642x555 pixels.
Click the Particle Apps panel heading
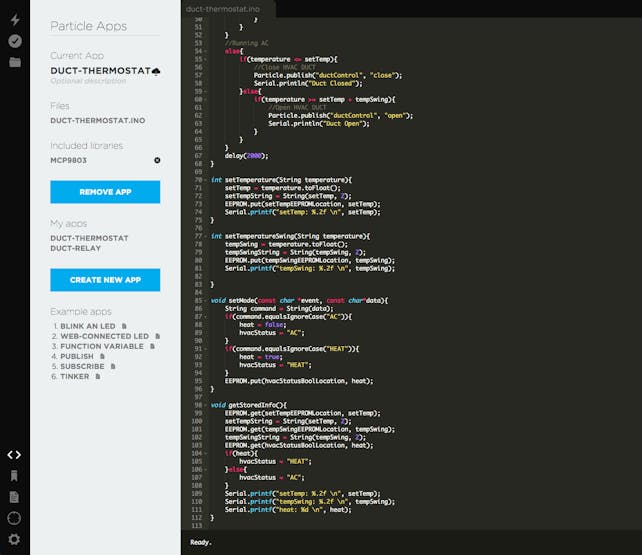(x=88, y=26)
